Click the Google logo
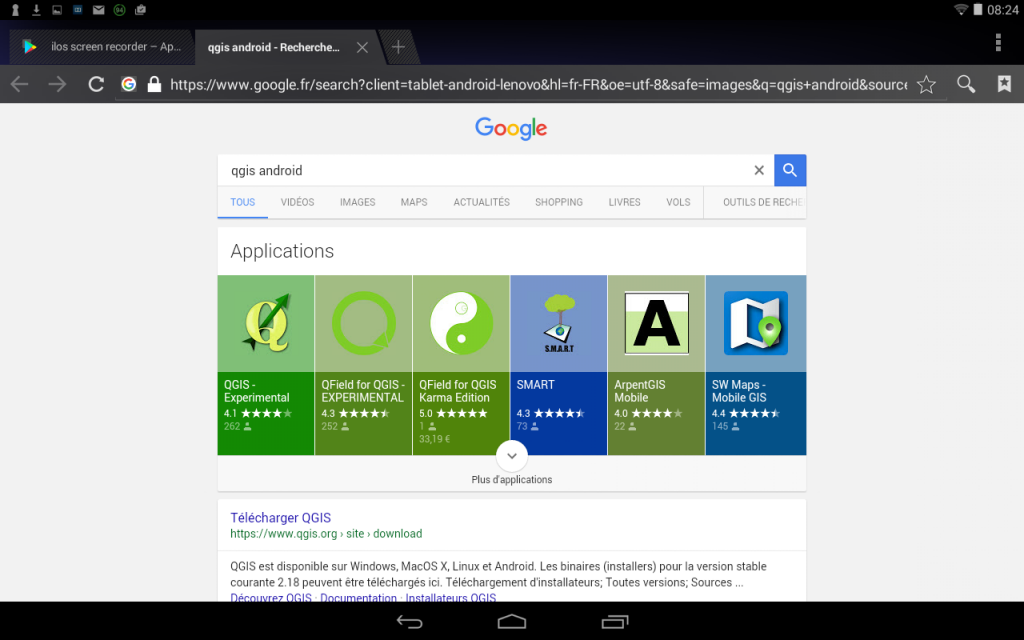Screen dimensions: 1024x640 click(511, 129)
